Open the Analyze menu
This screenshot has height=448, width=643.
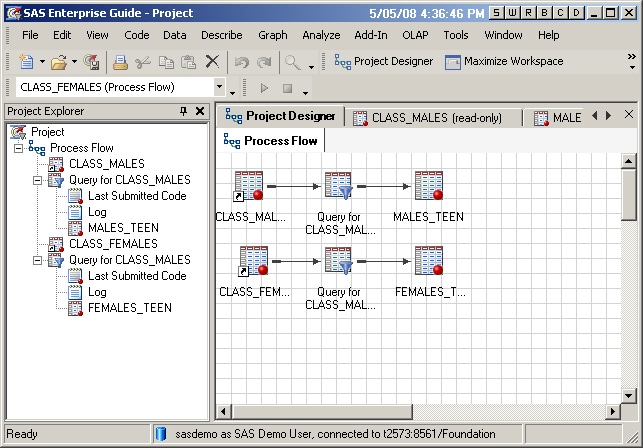point(321,35)
